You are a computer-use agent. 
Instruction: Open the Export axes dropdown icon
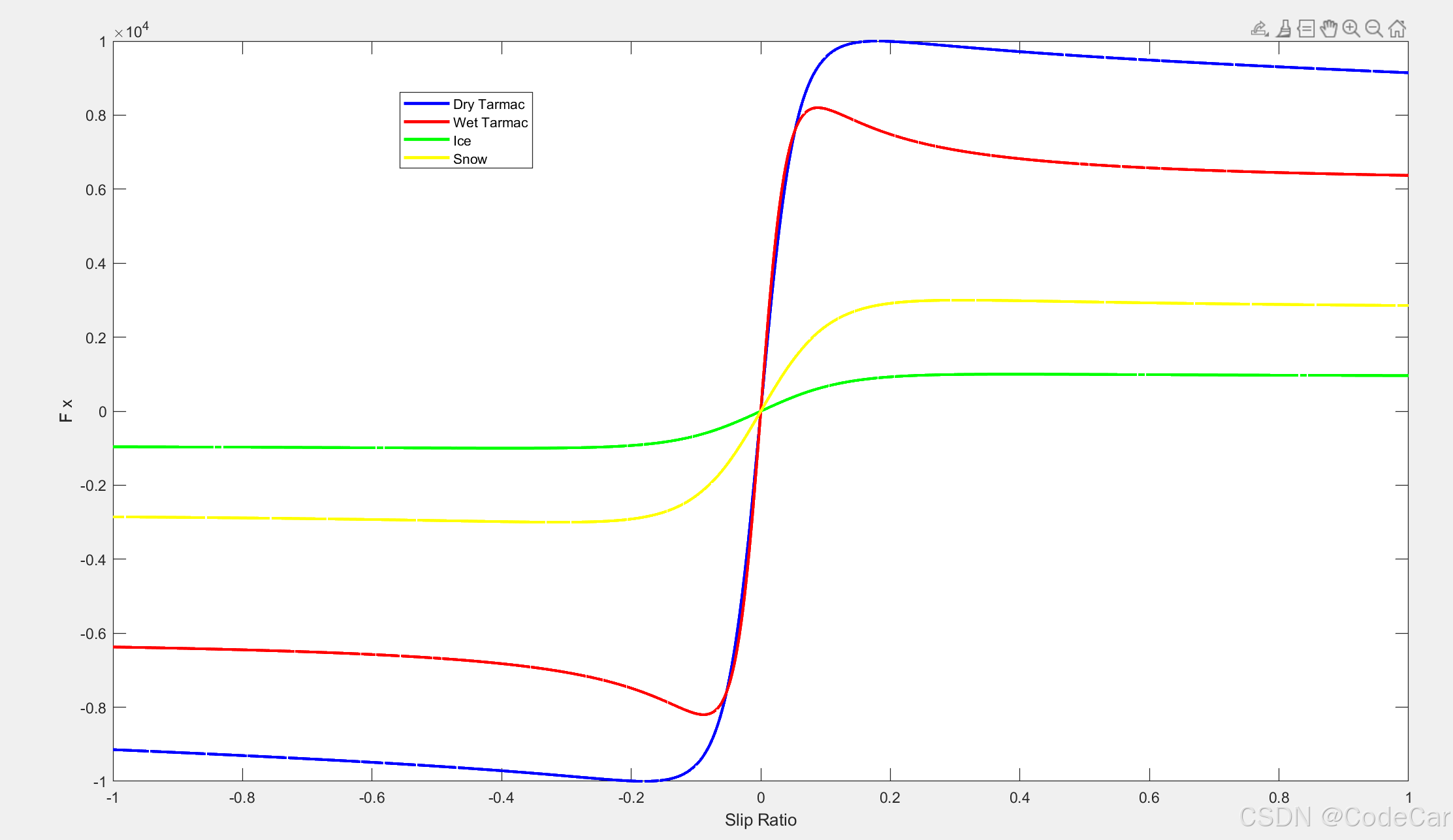coord(1259,29)
